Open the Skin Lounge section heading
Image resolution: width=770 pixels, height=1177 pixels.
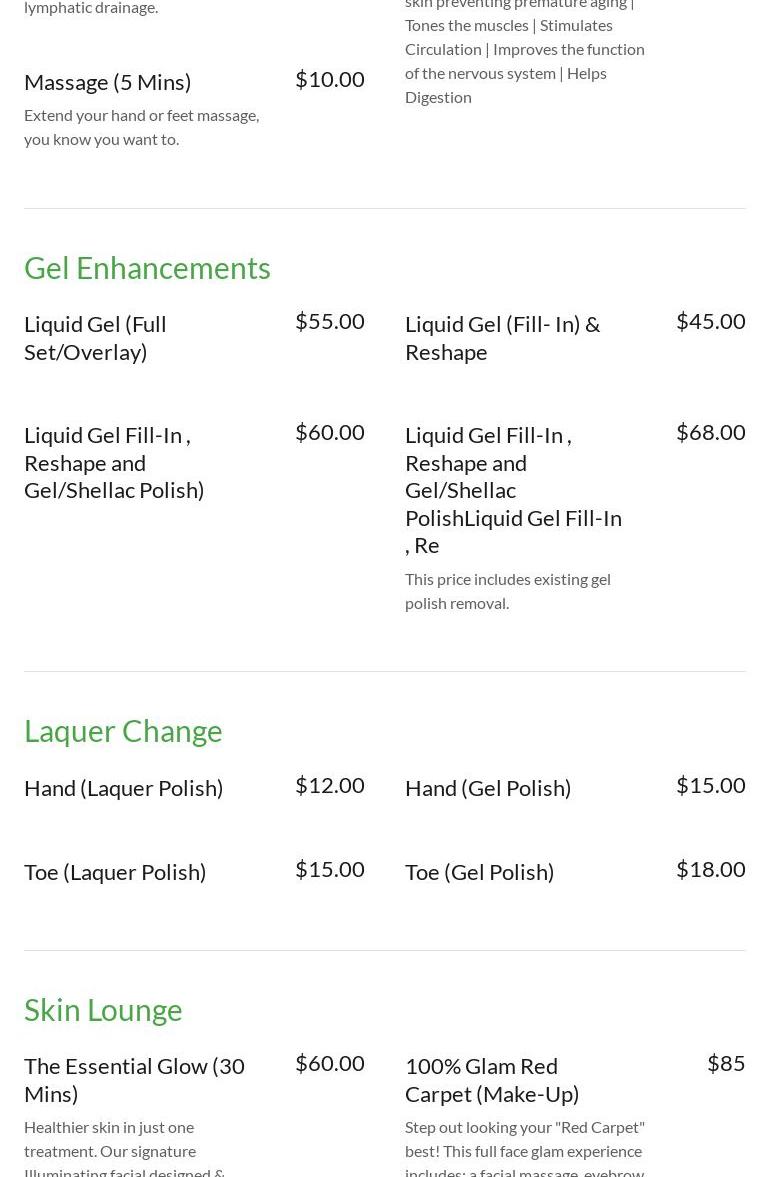[103, 1010]
